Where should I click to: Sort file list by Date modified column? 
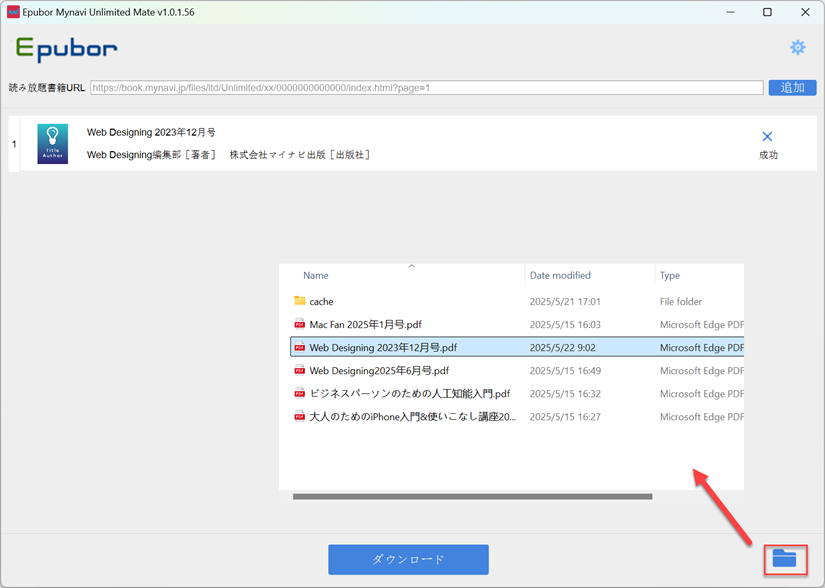coord(560,275)
